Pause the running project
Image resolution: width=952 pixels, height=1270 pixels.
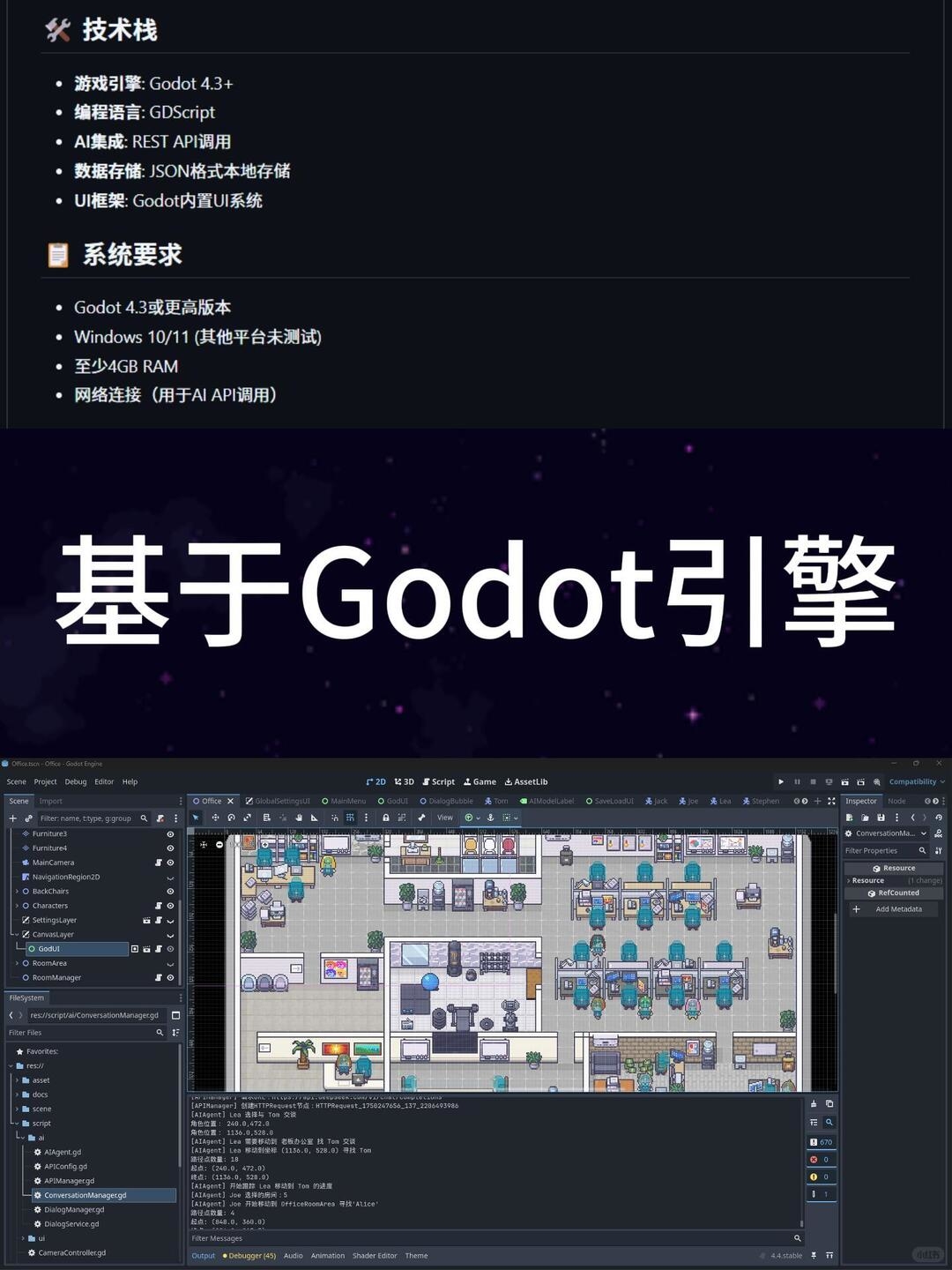point(797,781)
